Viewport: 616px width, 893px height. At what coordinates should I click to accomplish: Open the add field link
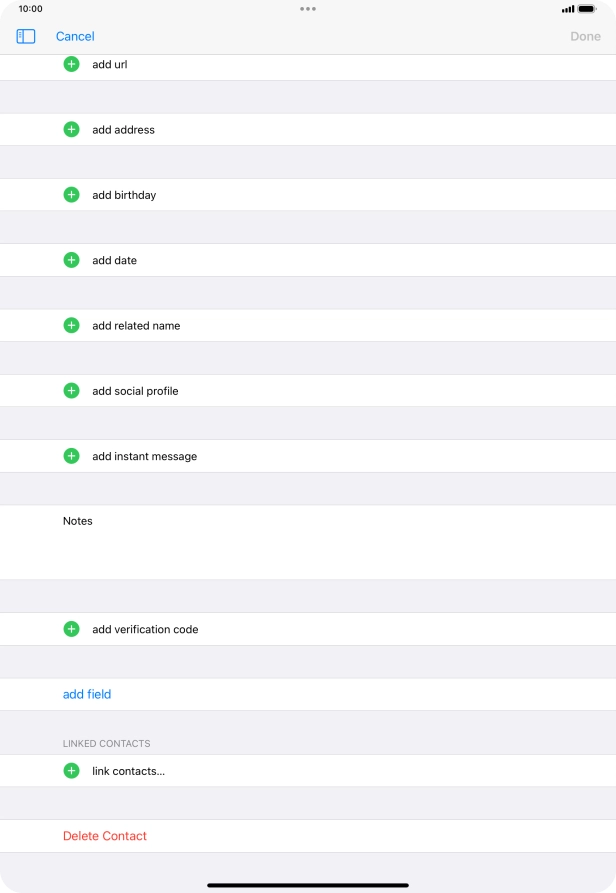pos(87,694)
